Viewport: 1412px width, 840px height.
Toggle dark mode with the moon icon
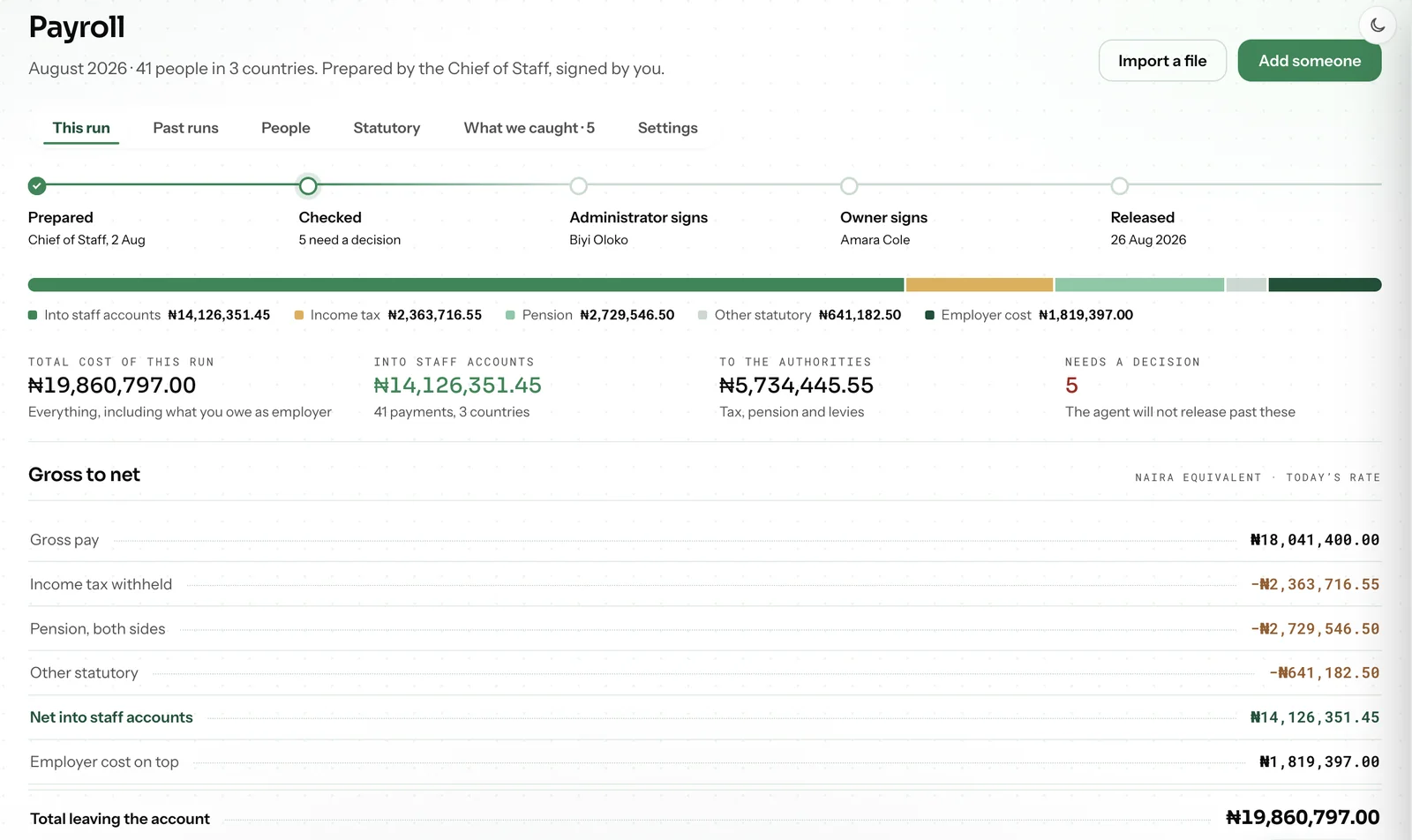1378,26
